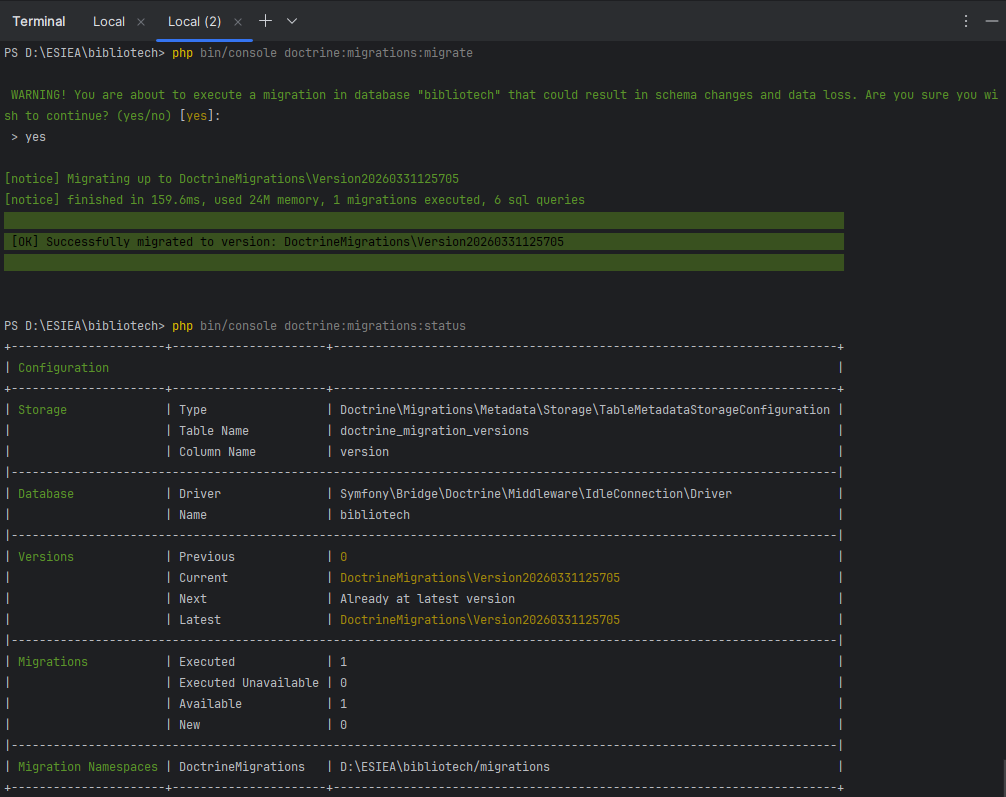Click the D:\ESIEA\bibliotech/migrations path
This screenshot has height=797, width=1006.
(444, 767)
